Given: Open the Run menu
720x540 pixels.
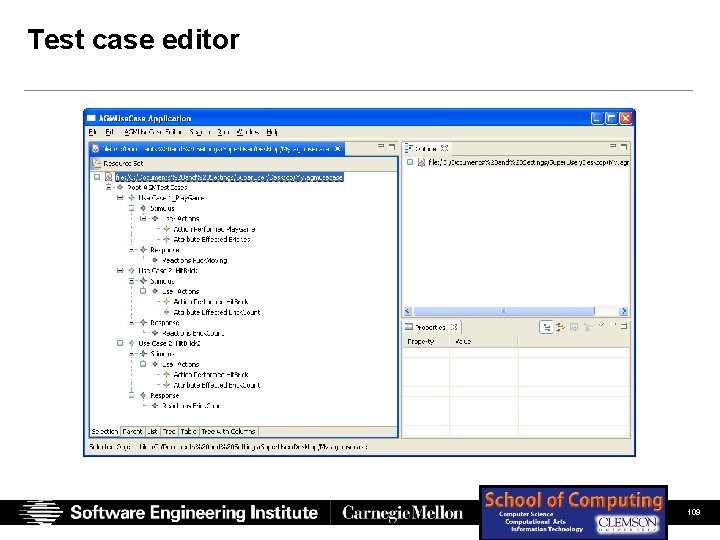Looking at the screenshot, I should 223,132.
